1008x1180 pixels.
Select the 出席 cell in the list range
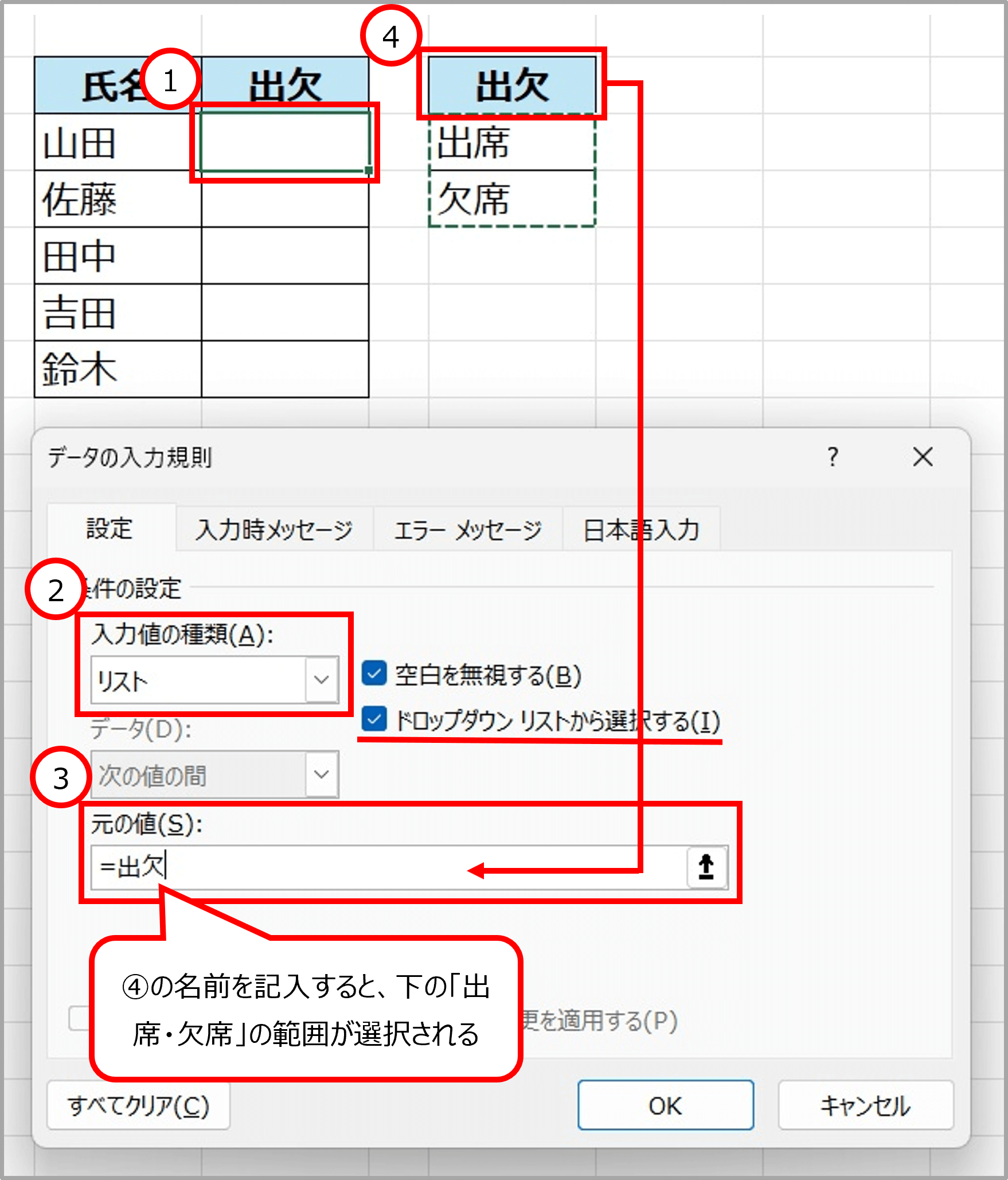click(x=512, y=142)
